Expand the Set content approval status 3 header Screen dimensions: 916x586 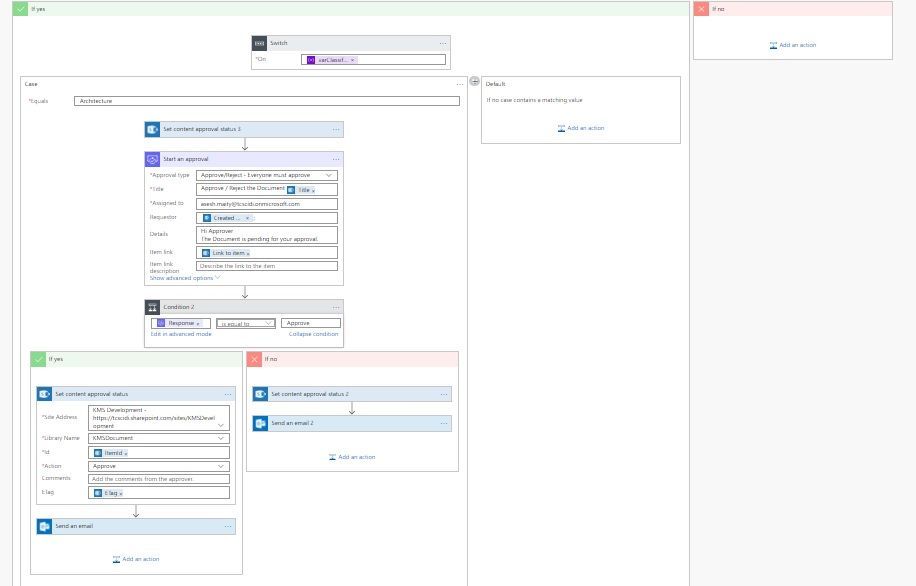pos(244,129)
